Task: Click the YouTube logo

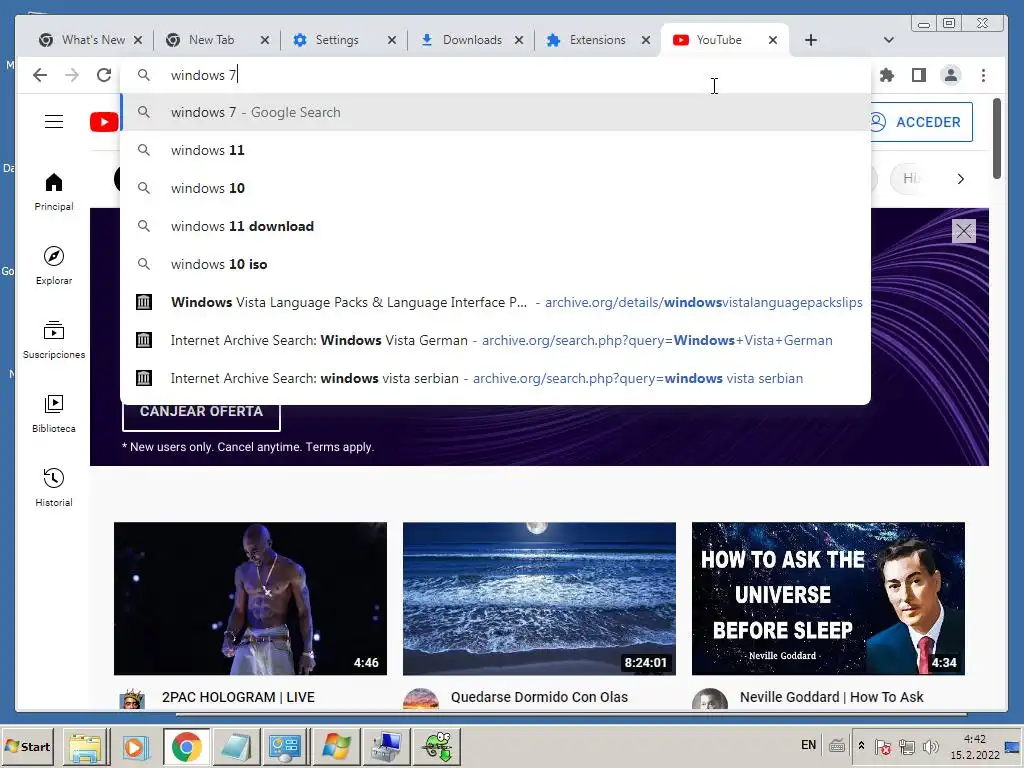Action: pyautogui.click(x=104, y=121)
